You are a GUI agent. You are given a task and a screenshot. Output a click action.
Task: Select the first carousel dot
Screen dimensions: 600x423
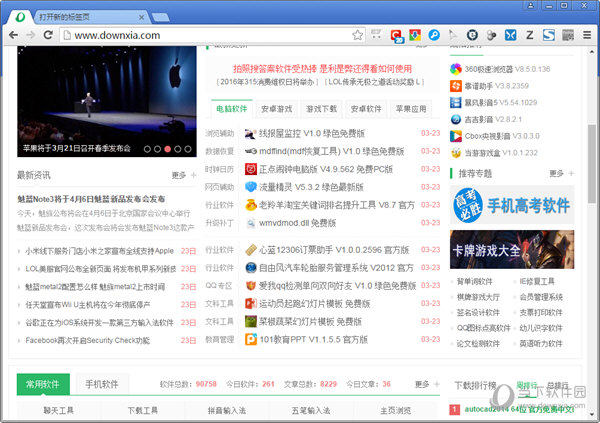point(147,149)
